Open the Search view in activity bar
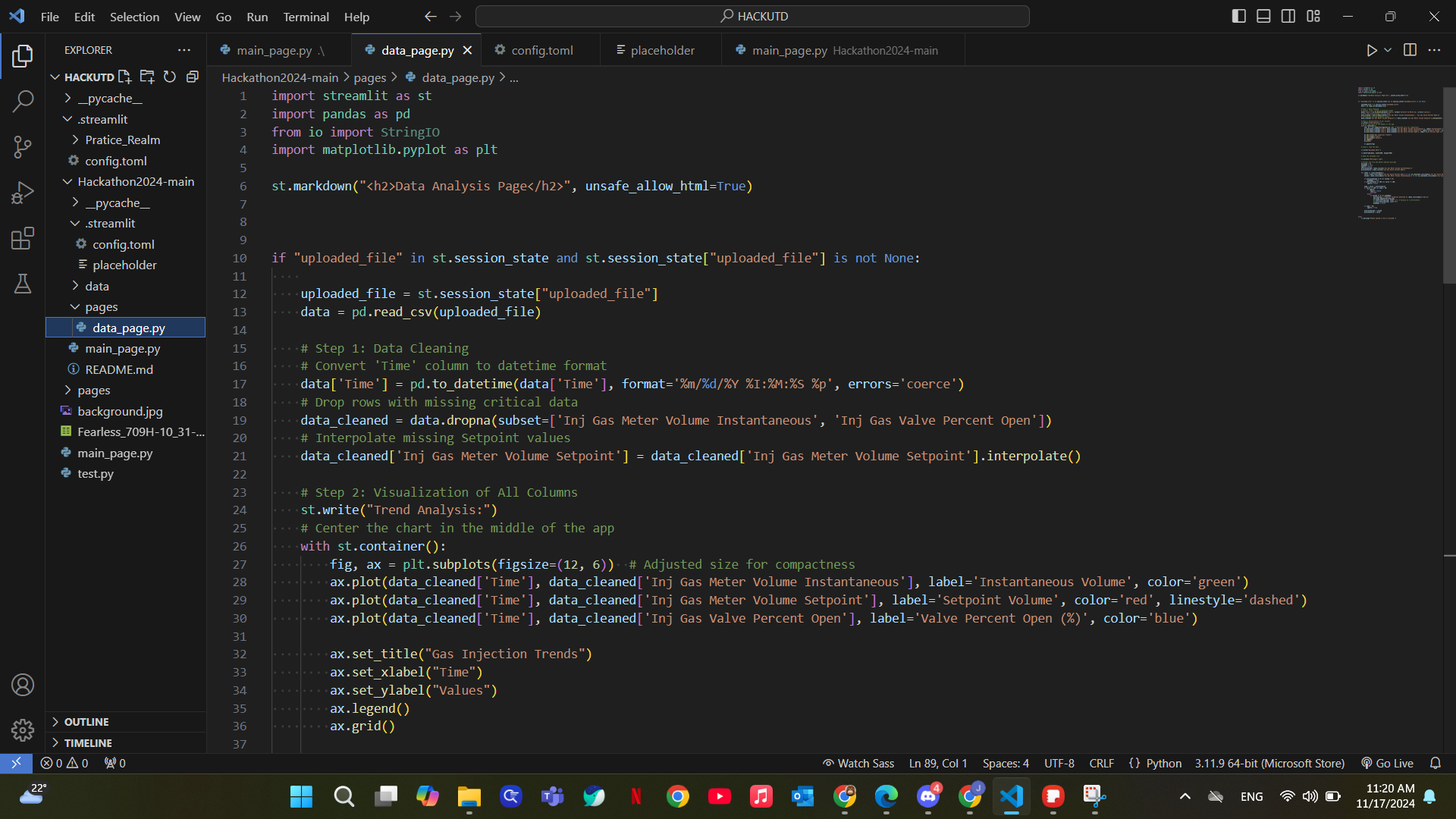Viewport: 1456px width, 819px height. click(23, 101)
